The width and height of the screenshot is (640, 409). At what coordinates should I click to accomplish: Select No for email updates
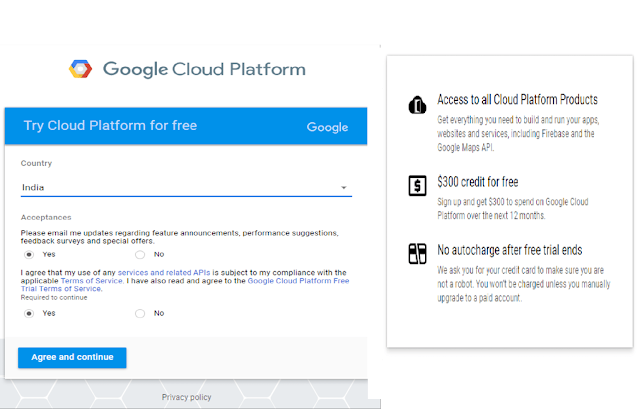pos(140,254)
